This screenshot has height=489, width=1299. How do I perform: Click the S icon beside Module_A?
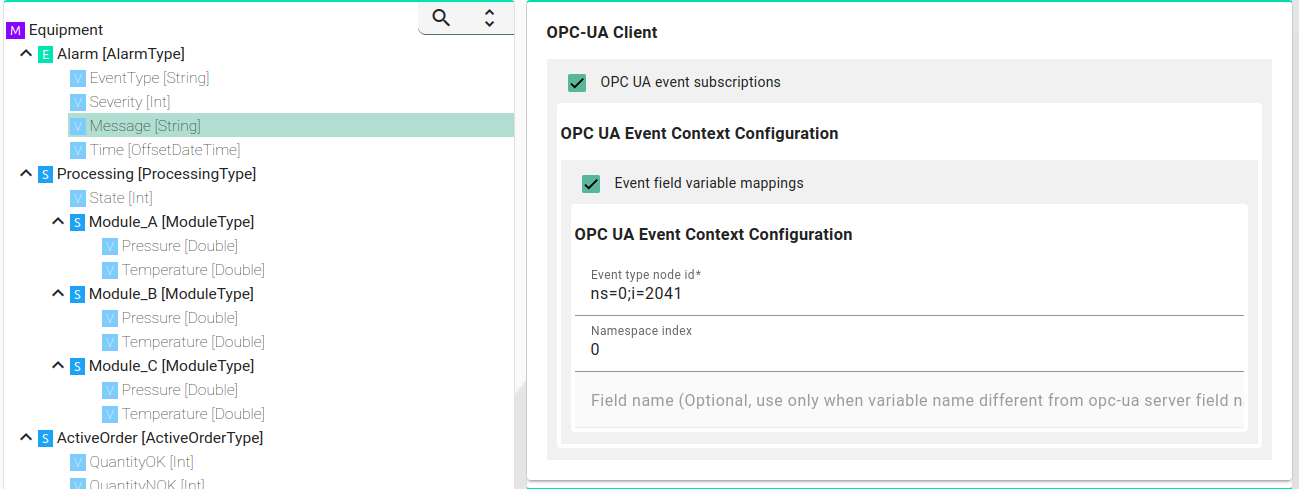click(78, 222)
